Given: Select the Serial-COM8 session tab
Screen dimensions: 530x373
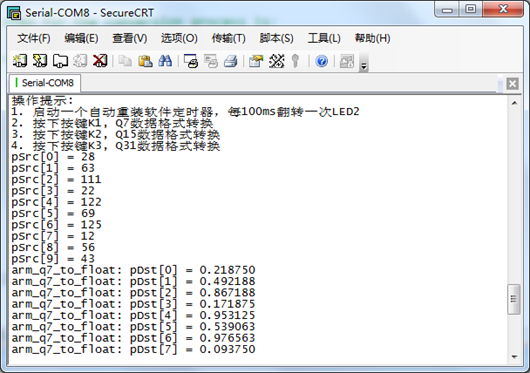Looking at the screenshot, I should tap(45, 83).
